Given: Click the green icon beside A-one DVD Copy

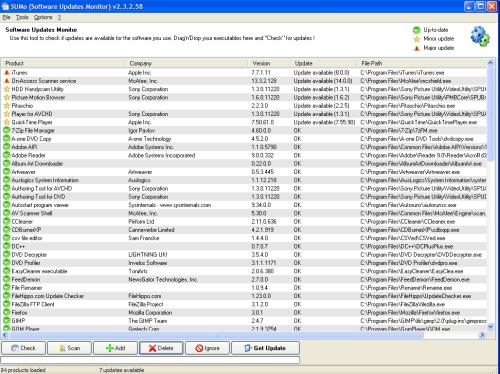Looking at the screenshot, I should [x=7, y=139].
